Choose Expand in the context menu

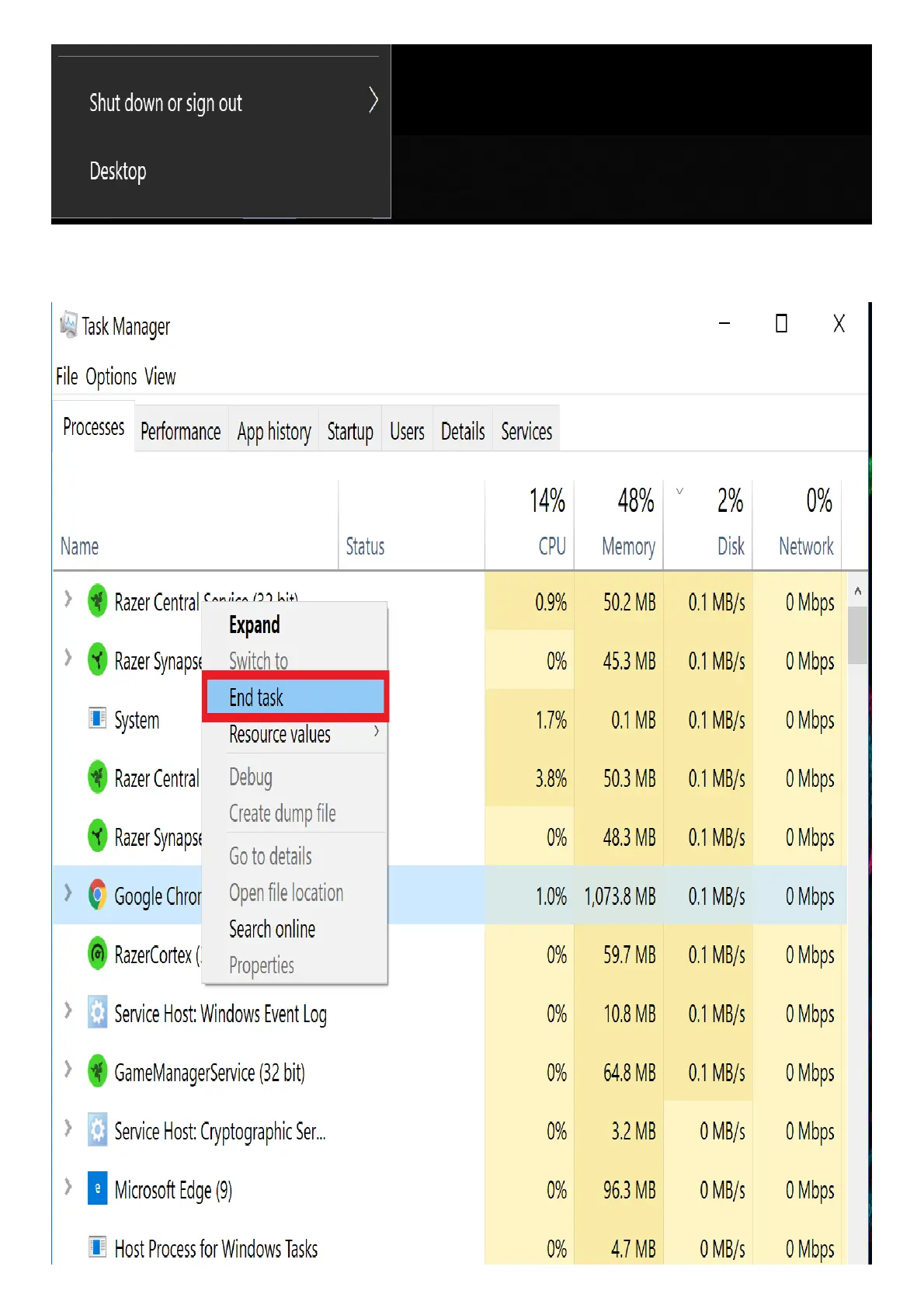point(295,624)
